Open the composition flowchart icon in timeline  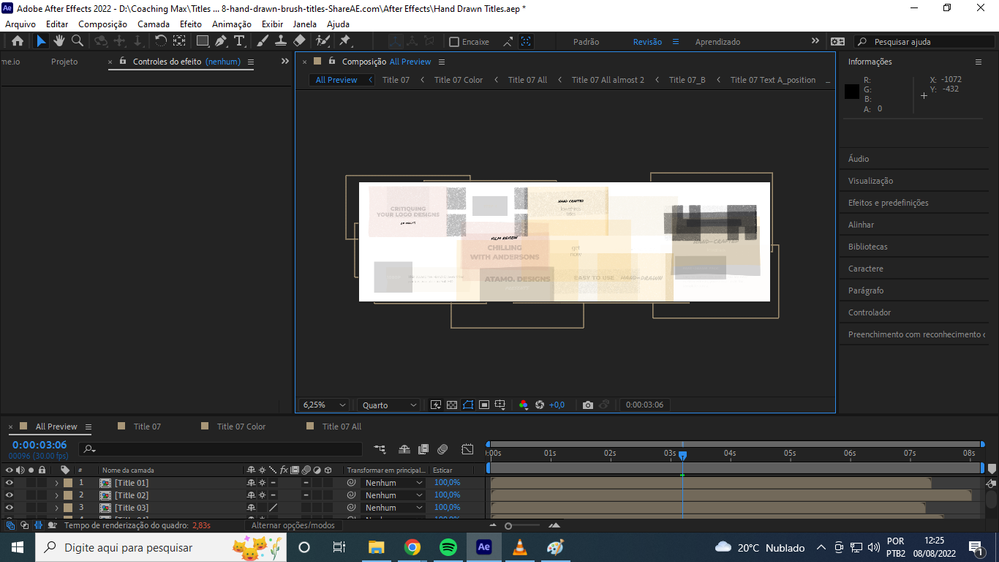[380, 449]
